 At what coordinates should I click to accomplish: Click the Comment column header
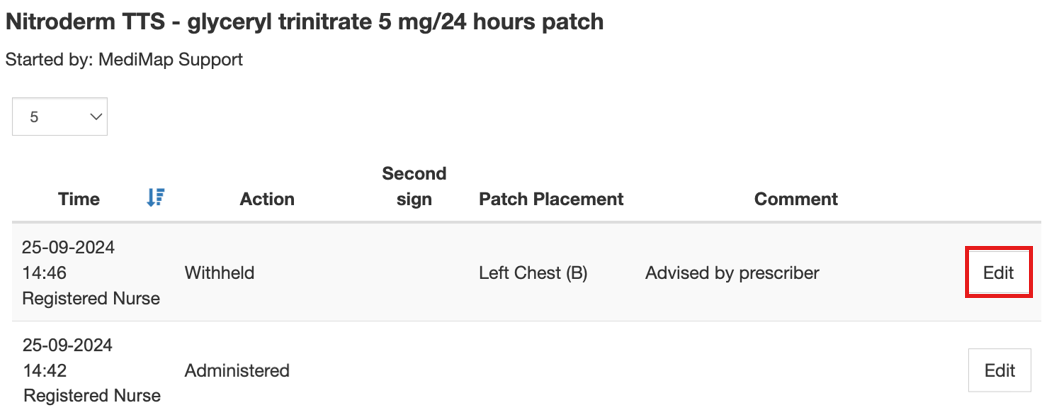tap(796, 199)
